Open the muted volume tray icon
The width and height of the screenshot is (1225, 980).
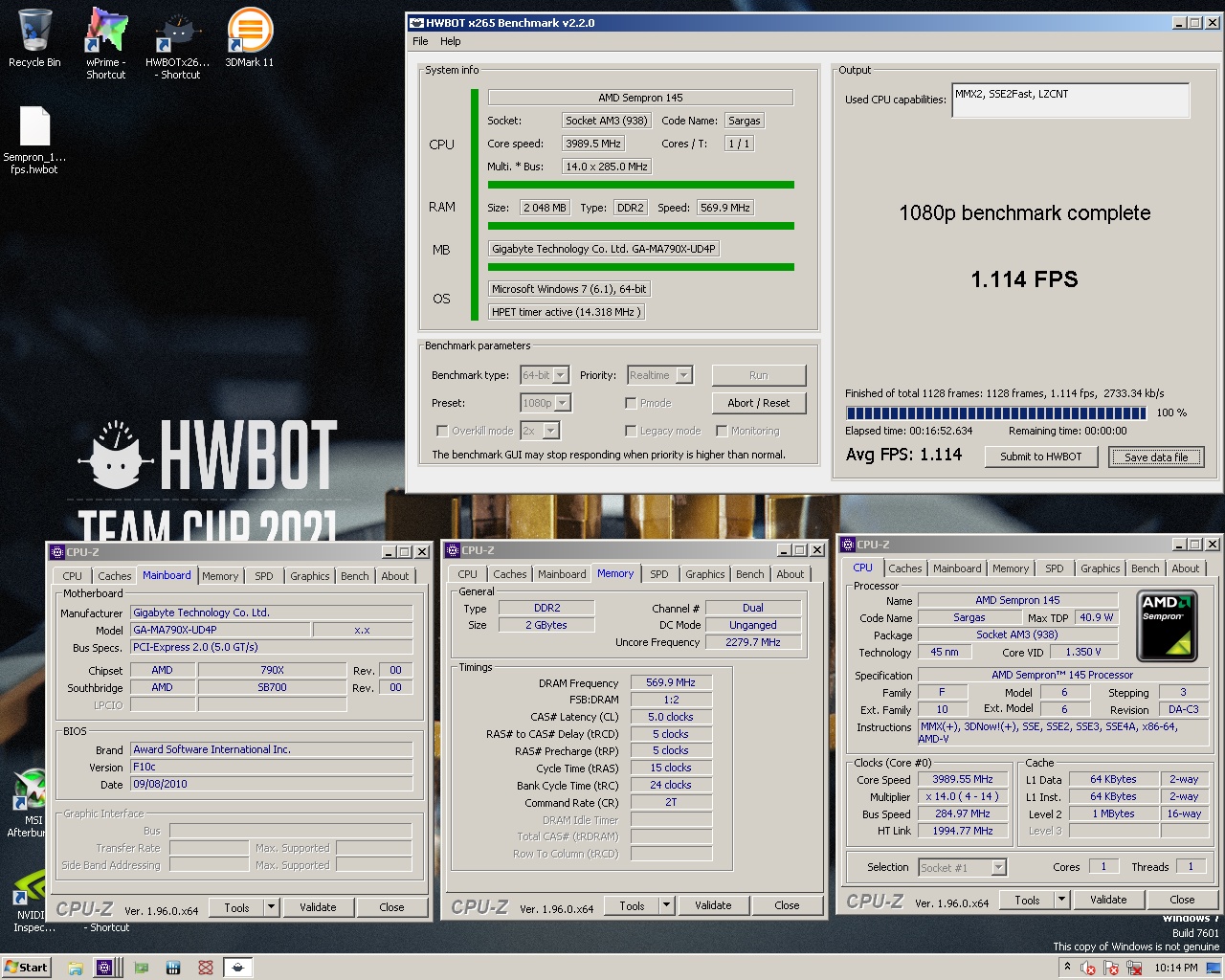tap(1088, 968)
